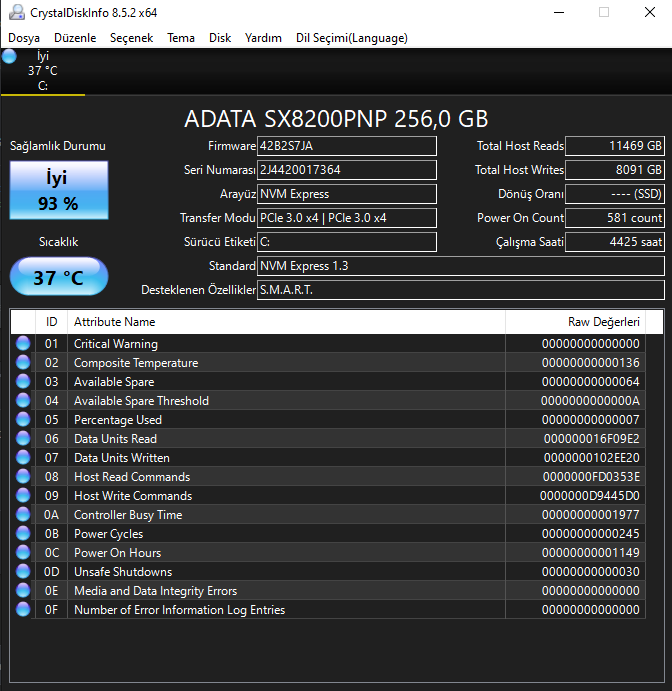Click status orb of Data Units Written row
The width and height of the screenshot is (672, 691).
tap(23, 457)
